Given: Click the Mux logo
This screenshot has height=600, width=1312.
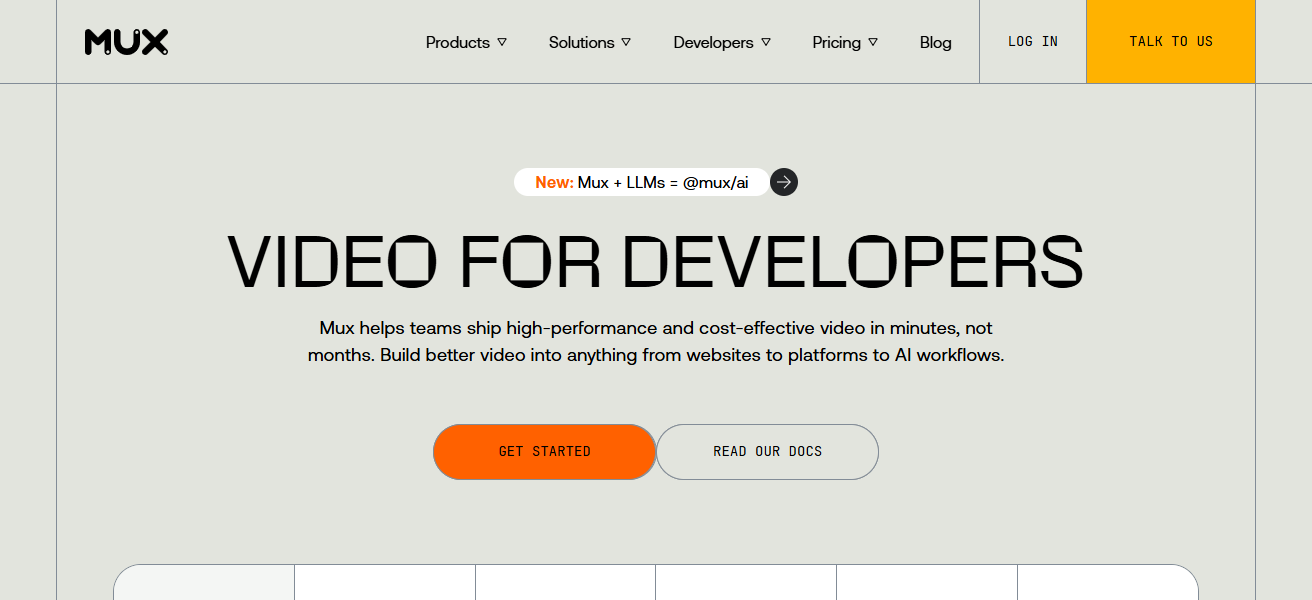Looking at the screenshot, I should pos(126,42).
